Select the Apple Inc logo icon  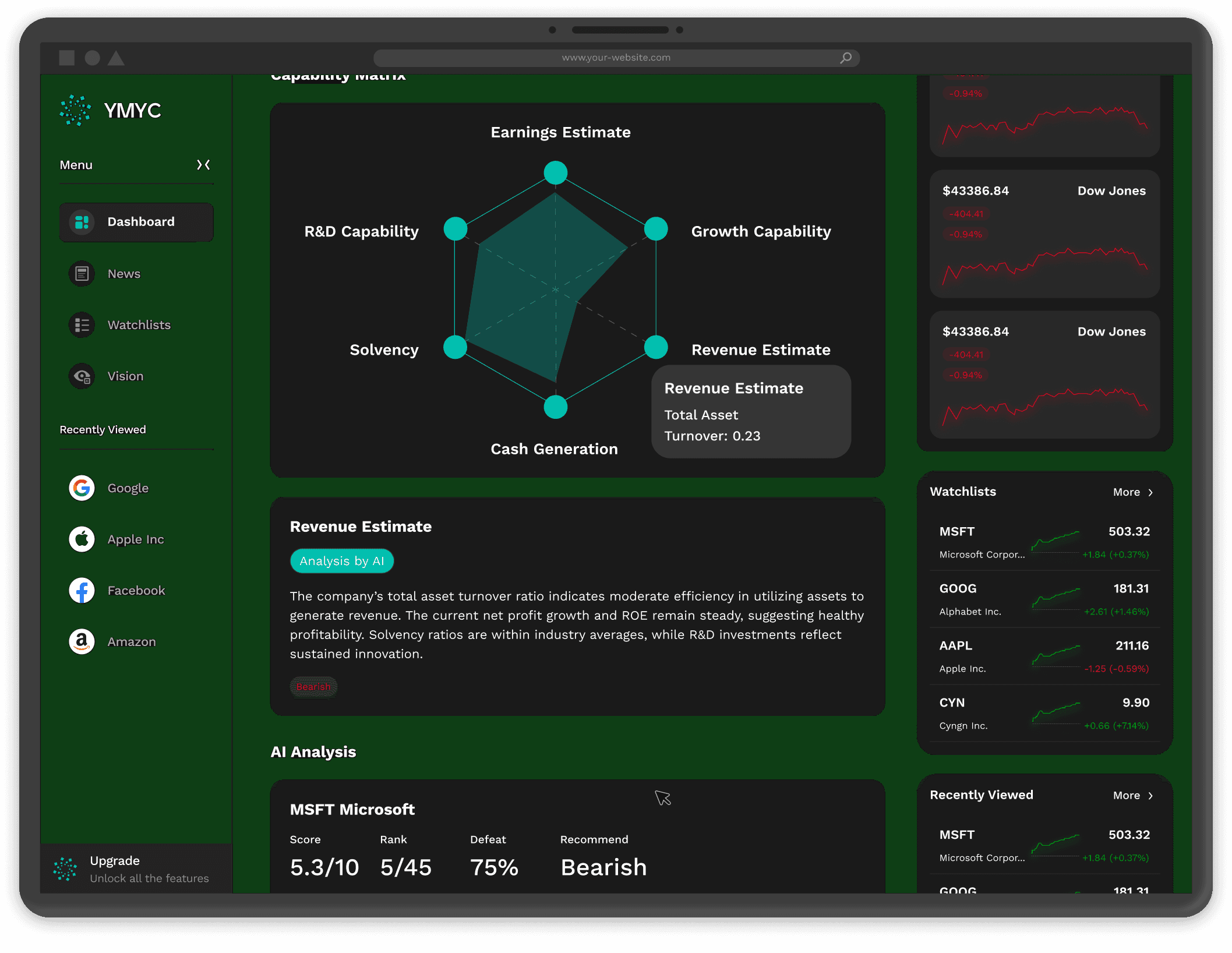(x=82, y=539)
